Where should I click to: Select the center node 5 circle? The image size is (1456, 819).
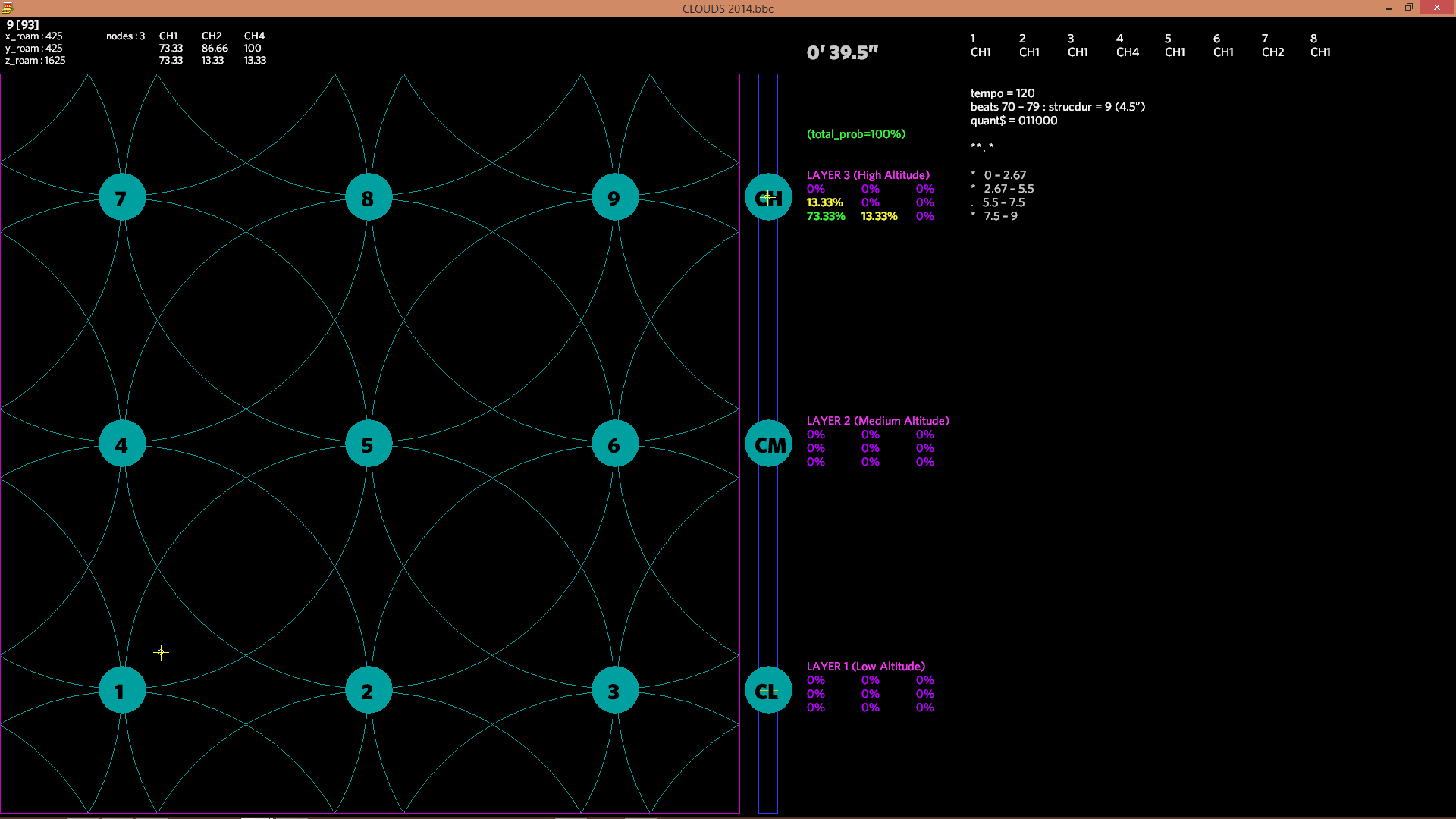click(x=369, y=444)
